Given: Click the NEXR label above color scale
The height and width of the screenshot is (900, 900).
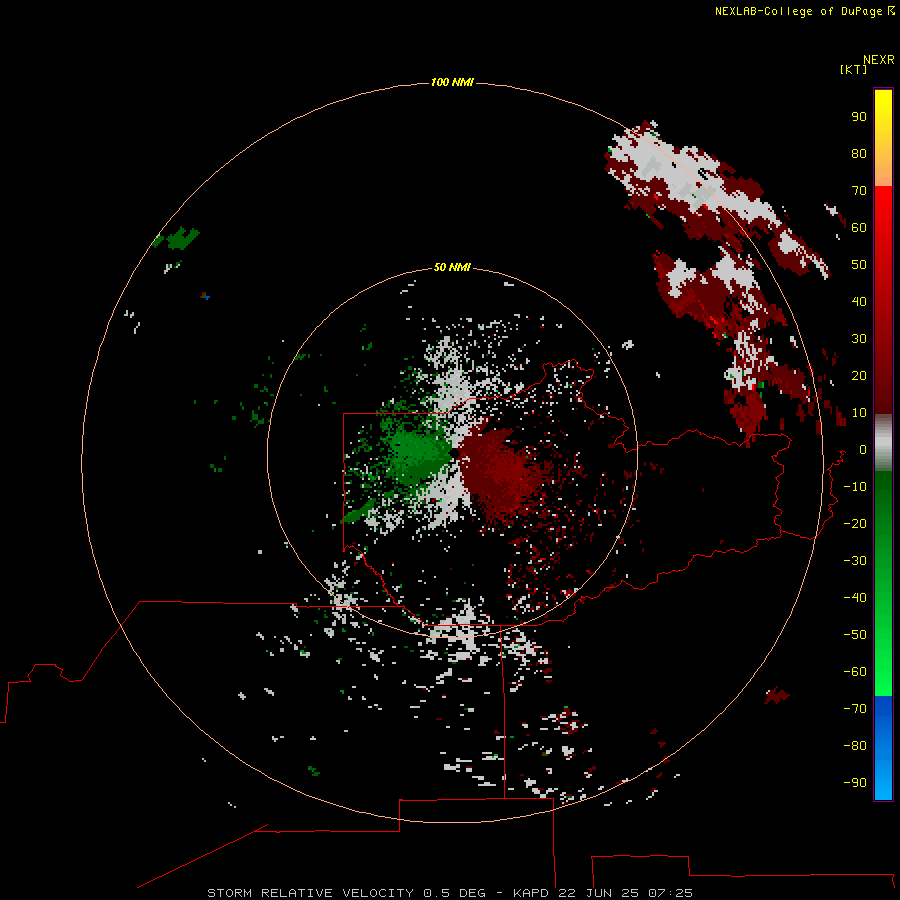Looking at the screenshot, I should 879,60.
